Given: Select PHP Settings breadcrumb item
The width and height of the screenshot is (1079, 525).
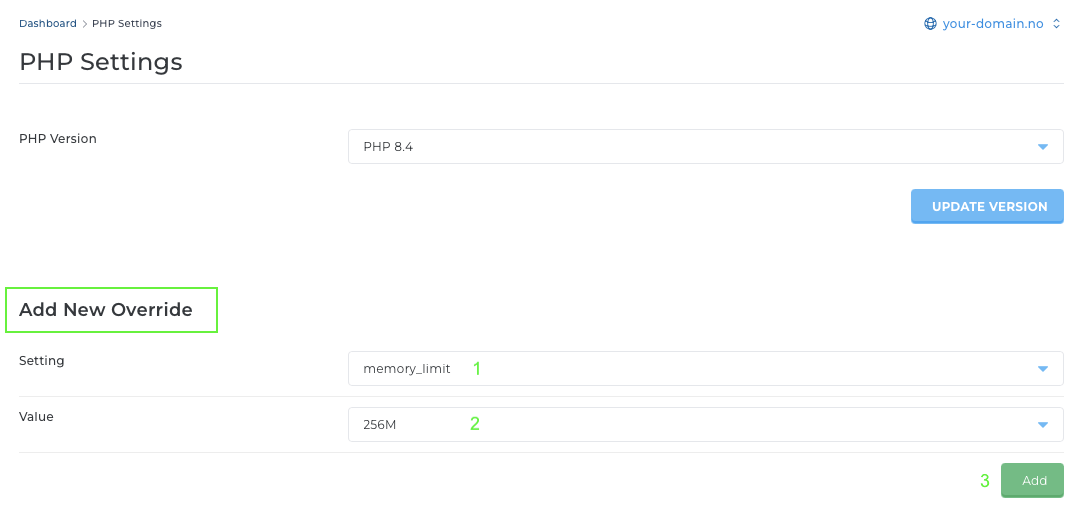Looking at the screenshot, I should [127, 23].
